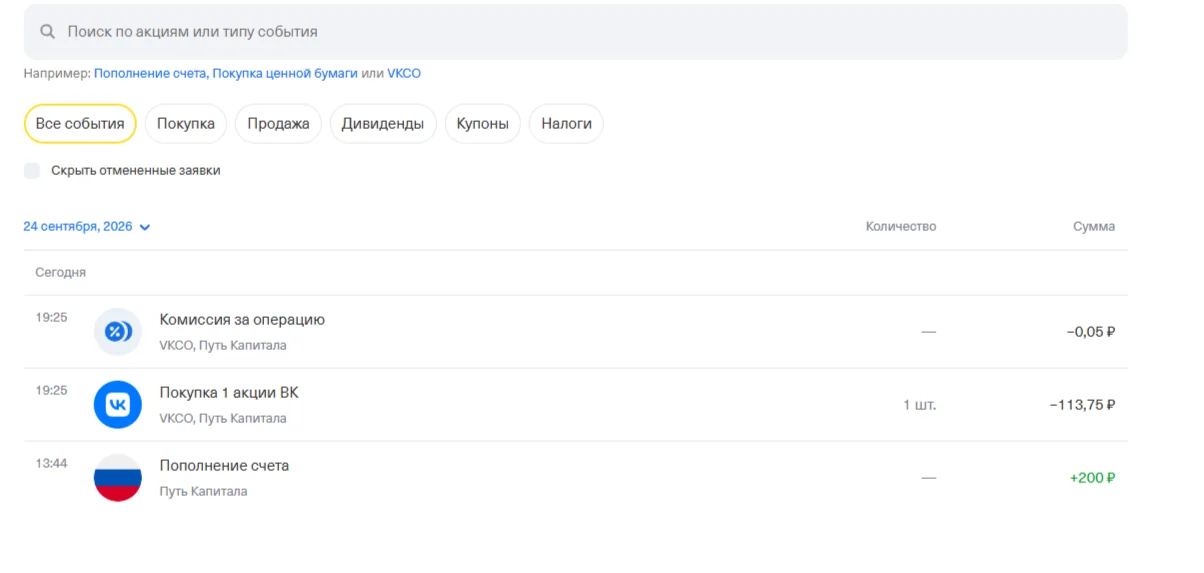Click the −113,75 ₽ amount
Screen dimensions: 1204x573
click(1083, 405)
